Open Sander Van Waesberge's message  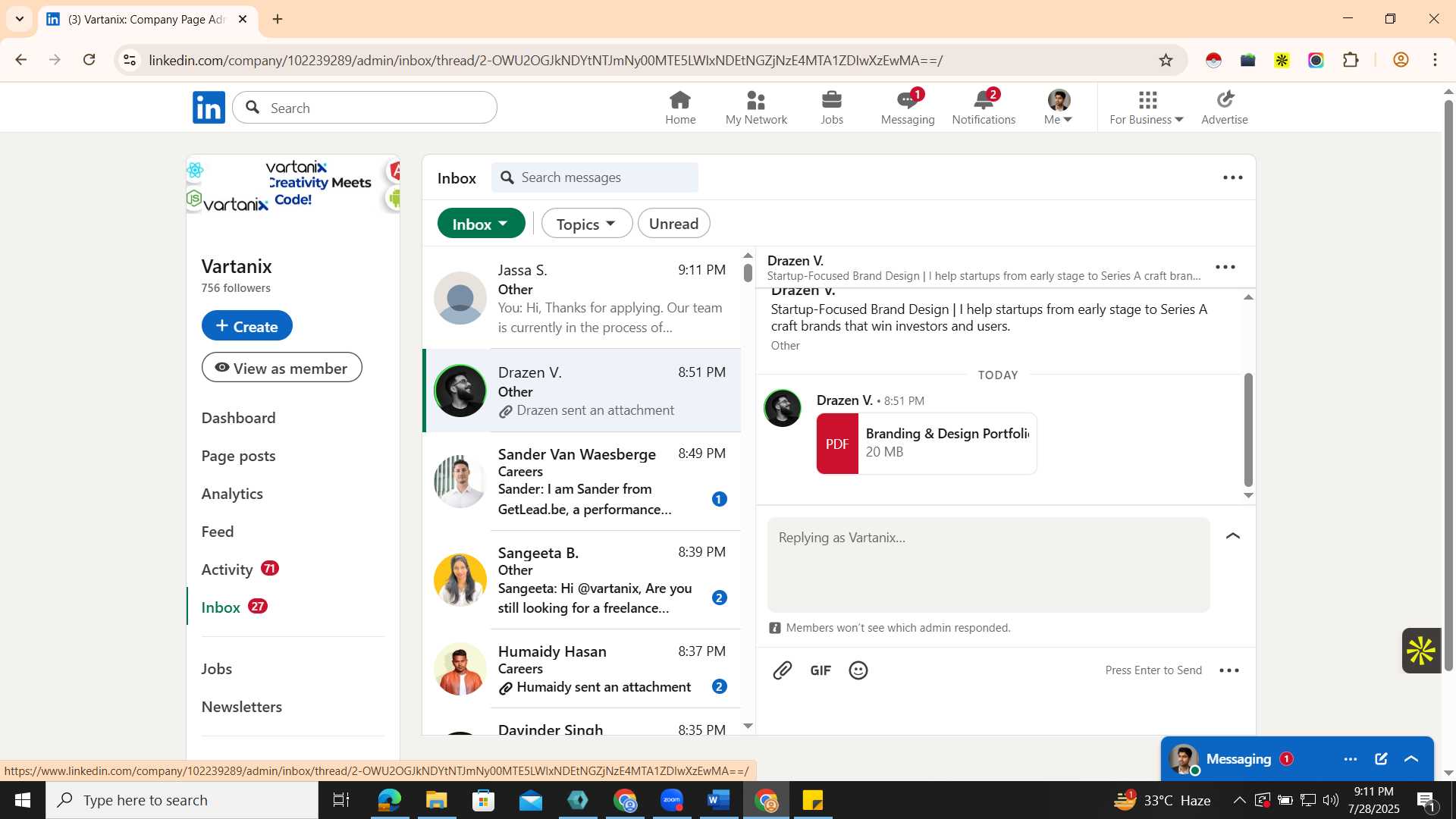point(582,482)
